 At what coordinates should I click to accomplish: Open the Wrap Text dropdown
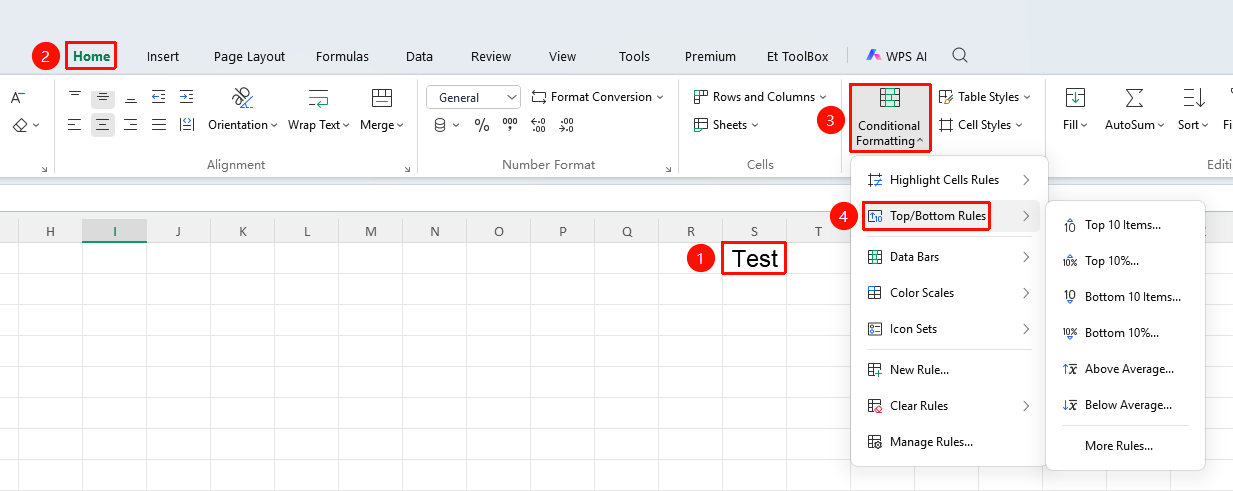coord(319,125)
